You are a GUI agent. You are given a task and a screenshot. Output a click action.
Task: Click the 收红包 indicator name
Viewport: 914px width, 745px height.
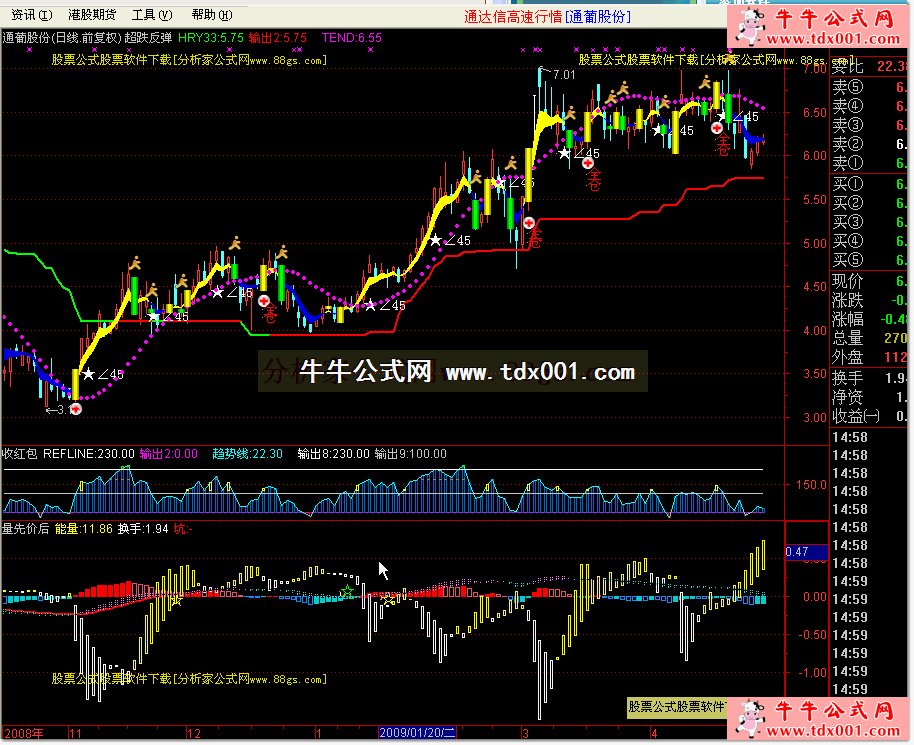pos(20,454)
